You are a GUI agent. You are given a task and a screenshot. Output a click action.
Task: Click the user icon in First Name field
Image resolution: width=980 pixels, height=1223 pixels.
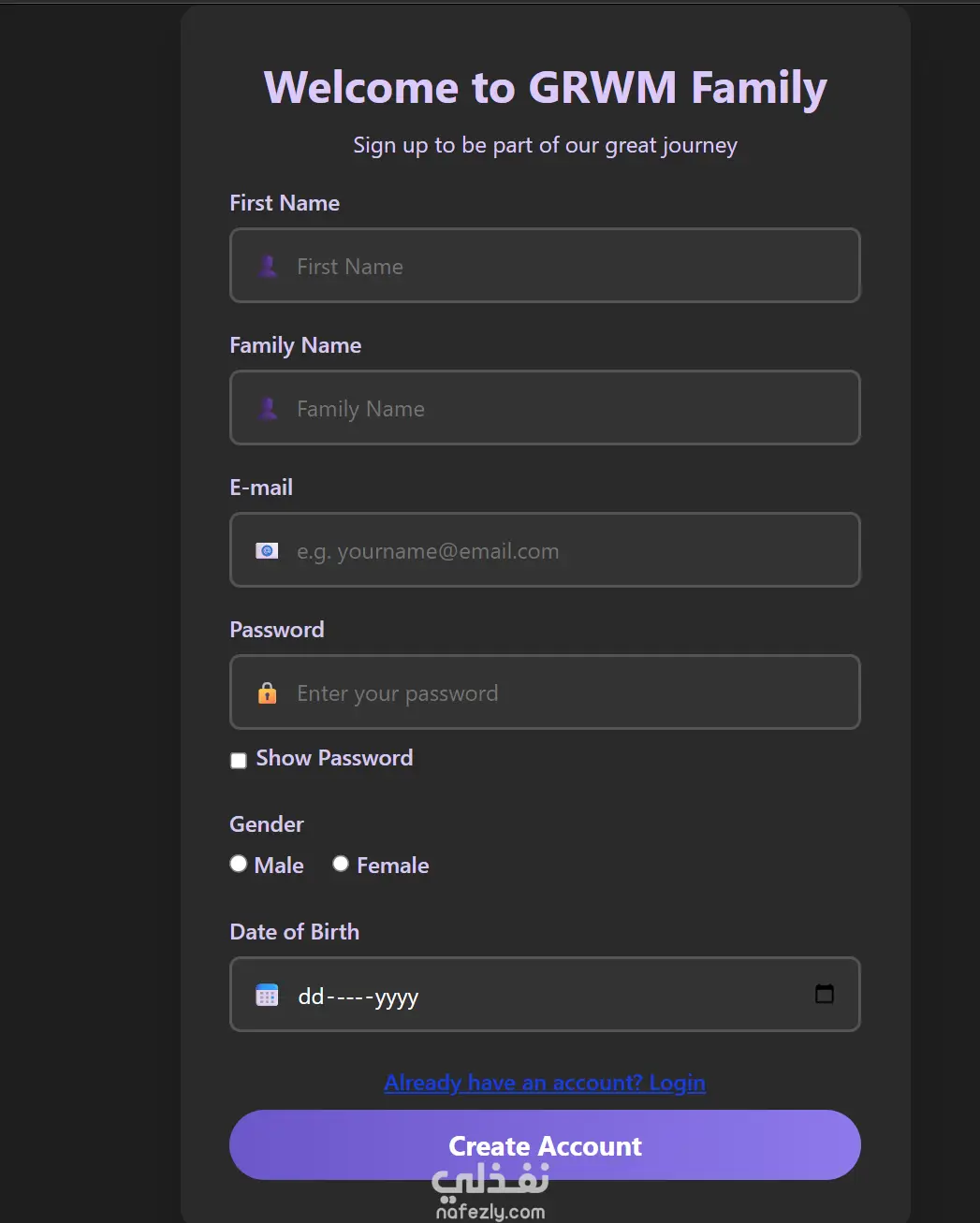(268, 267)
